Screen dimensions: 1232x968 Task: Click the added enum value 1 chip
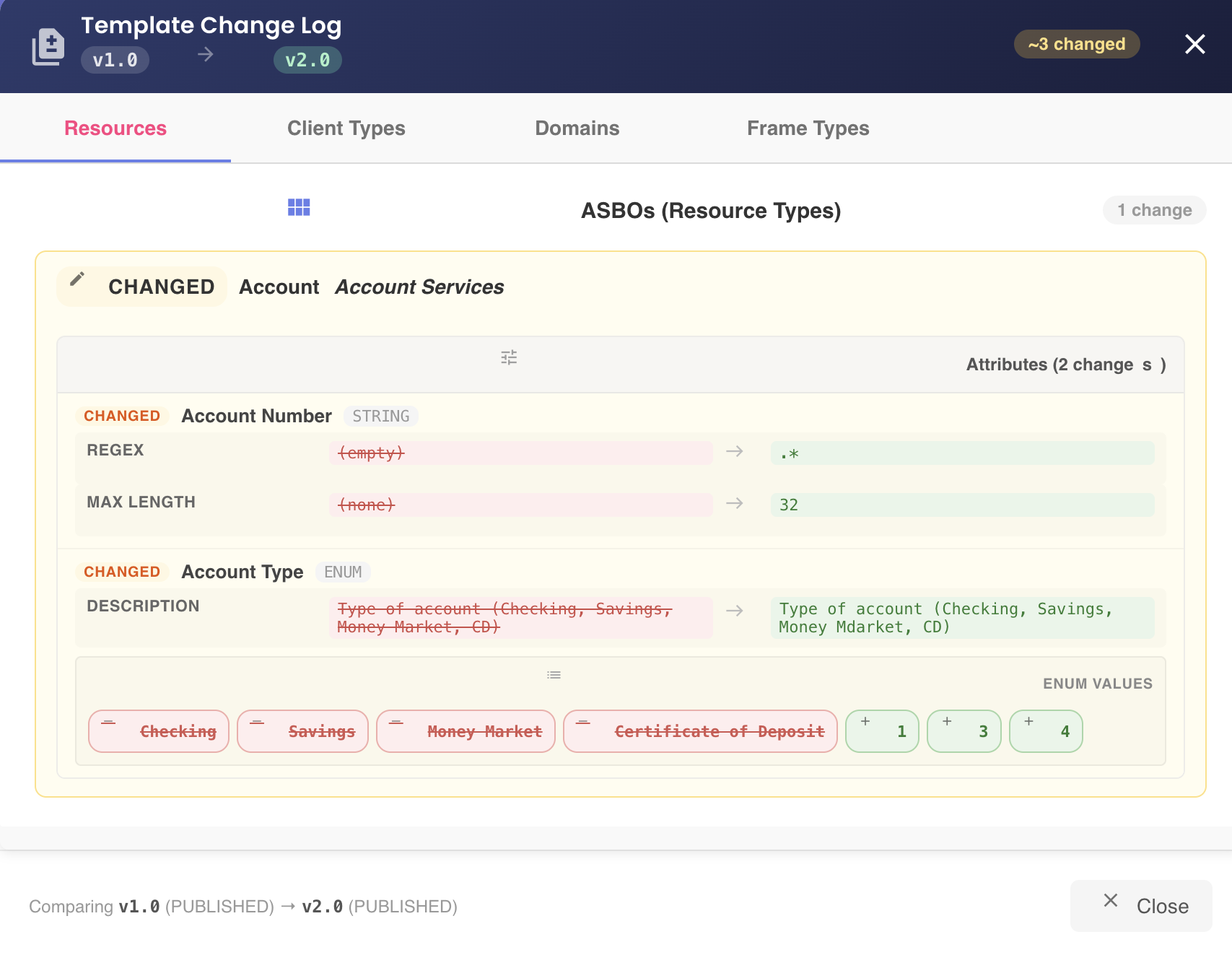882,731
